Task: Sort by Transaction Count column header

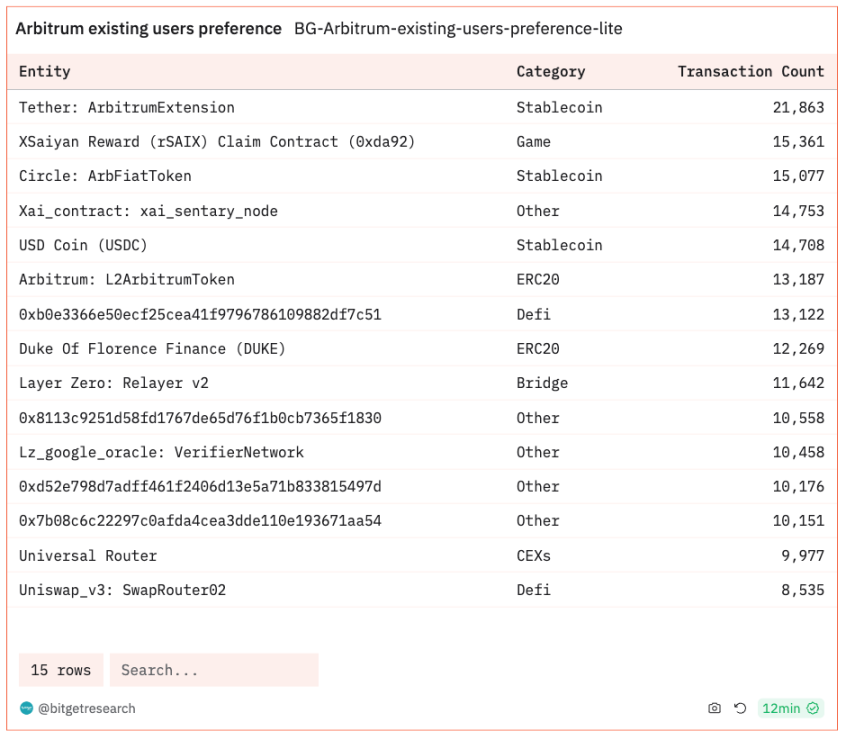Action: (x=750, y=71)
